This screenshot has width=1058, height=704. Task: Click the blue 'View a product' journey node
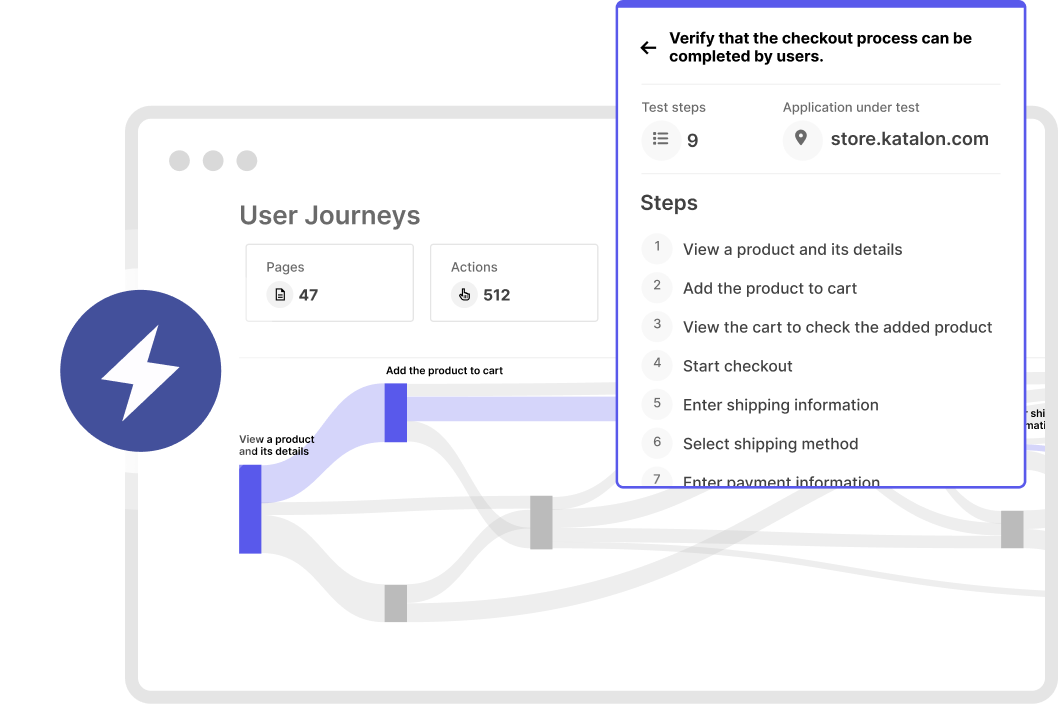pyautogui.click(x=250, y=509)
